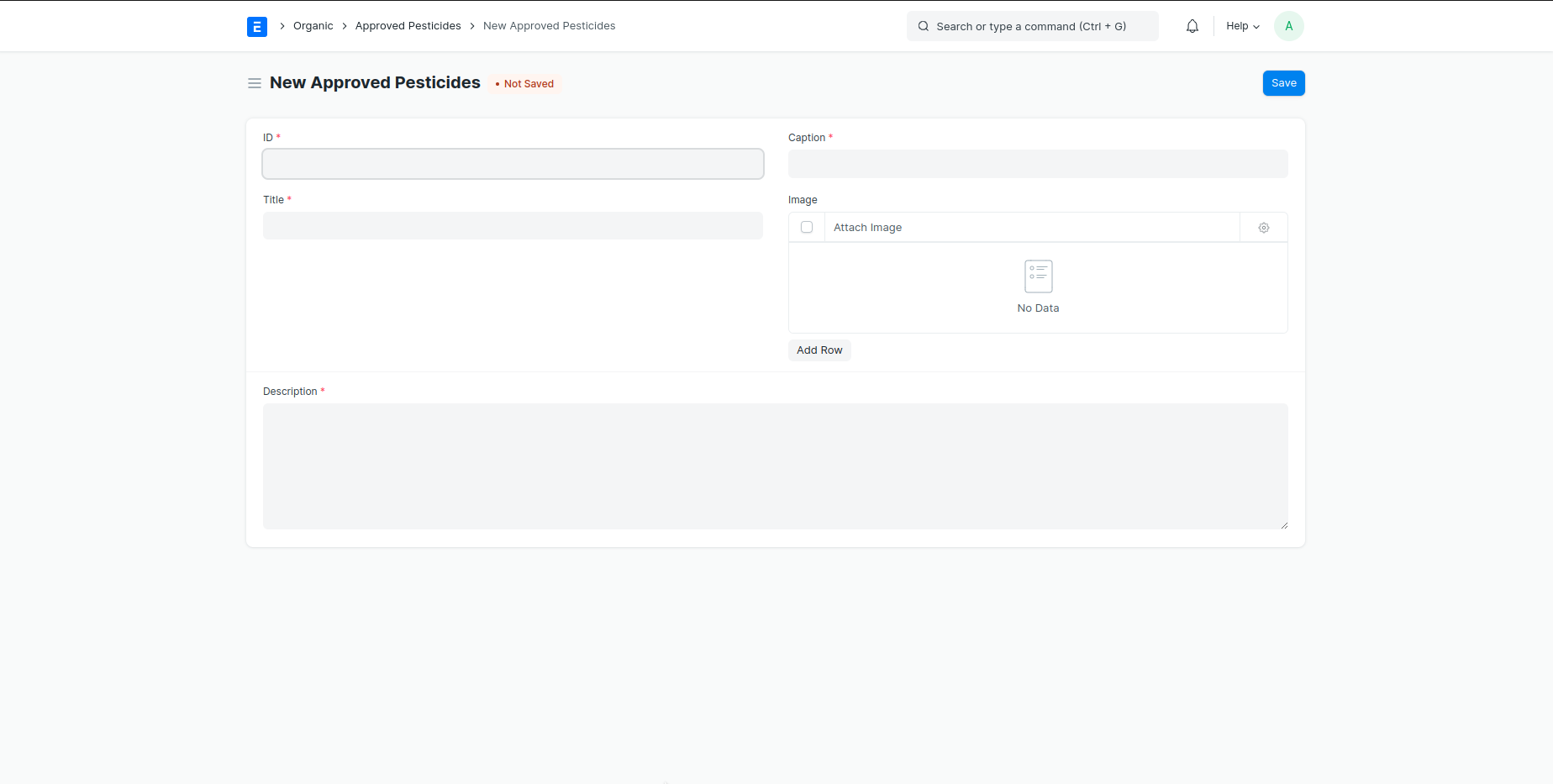Expand the Help dropdown menu
Image resolution: width=1553 pixels, height=784 pixels.
coord(1242,27)
